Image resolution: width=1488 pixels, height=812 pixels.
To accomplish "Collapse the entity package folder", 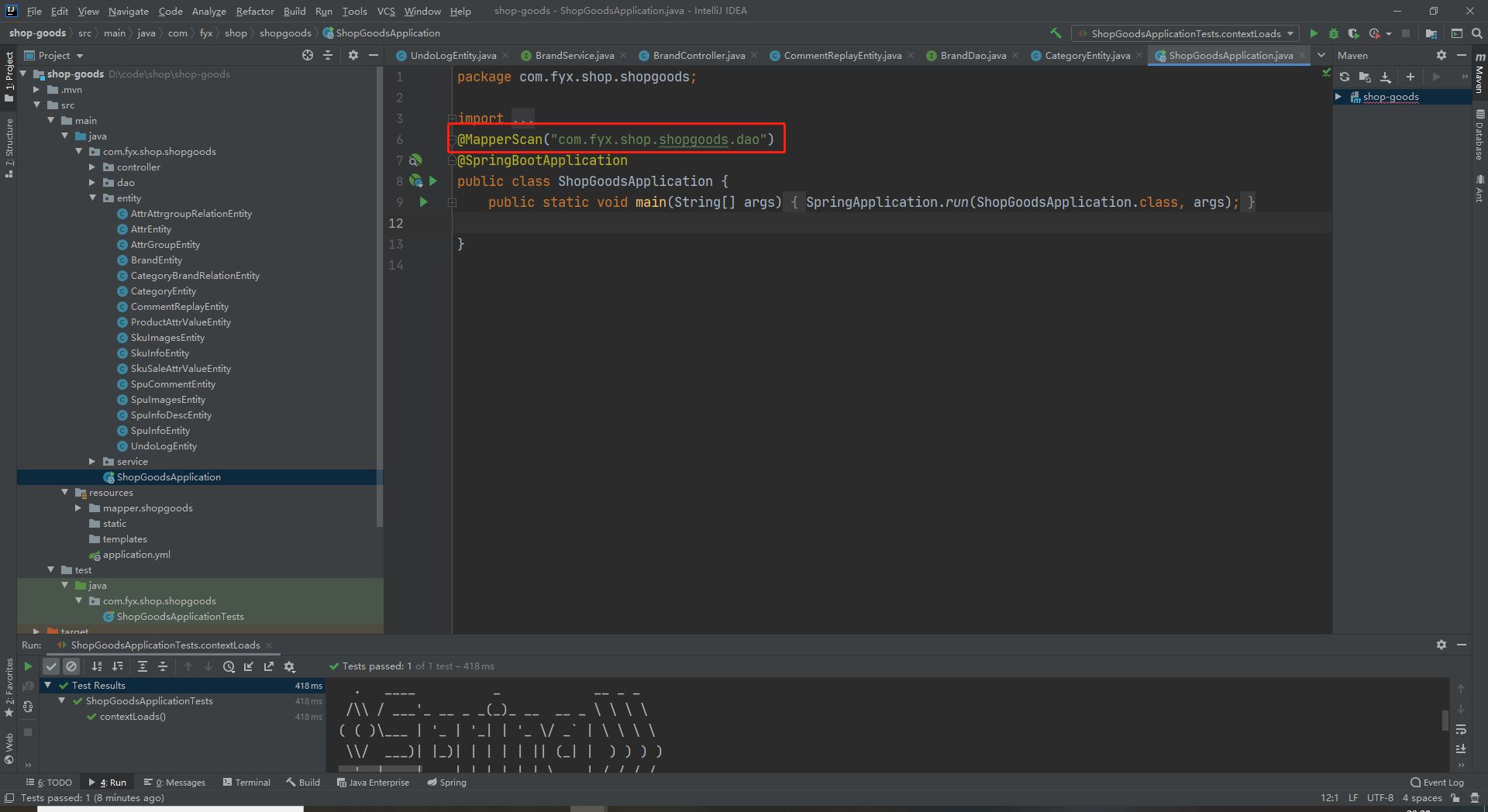I will pyautogui.click(x=92, y=198).
